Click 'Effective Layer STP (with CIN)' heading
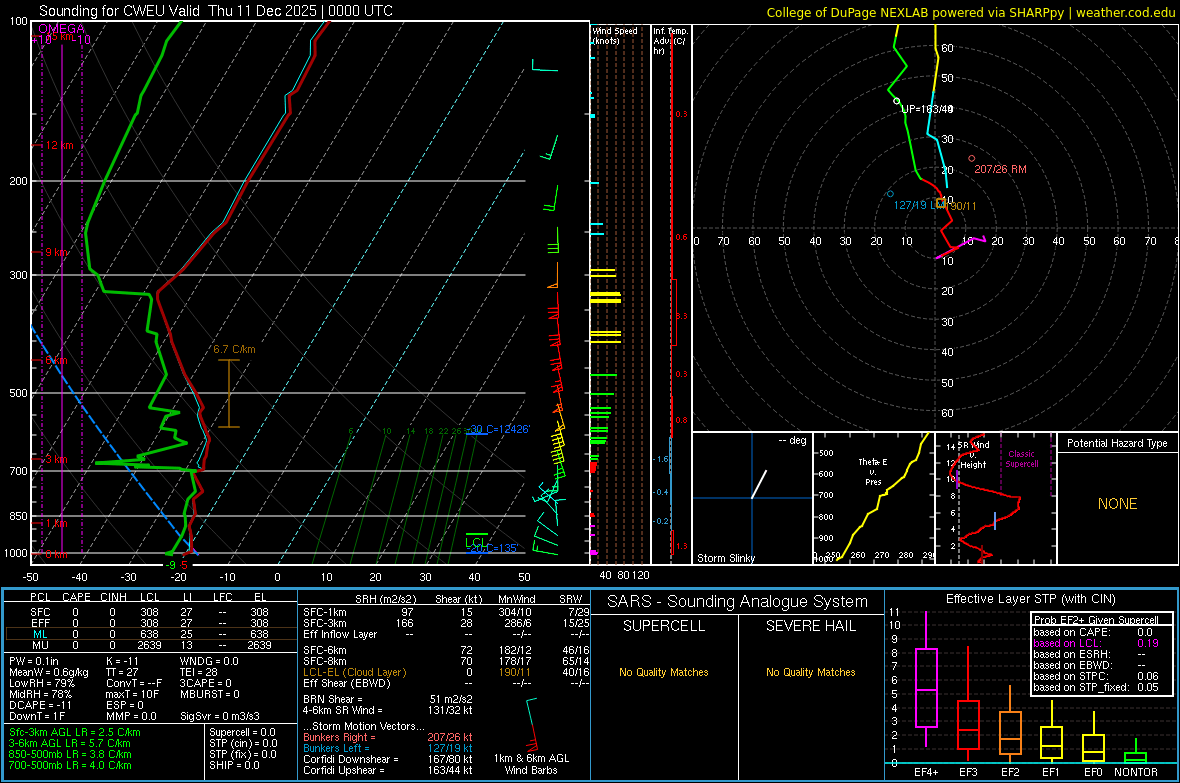Viewport: 1180px width, 783px height. coord(1030,599)
